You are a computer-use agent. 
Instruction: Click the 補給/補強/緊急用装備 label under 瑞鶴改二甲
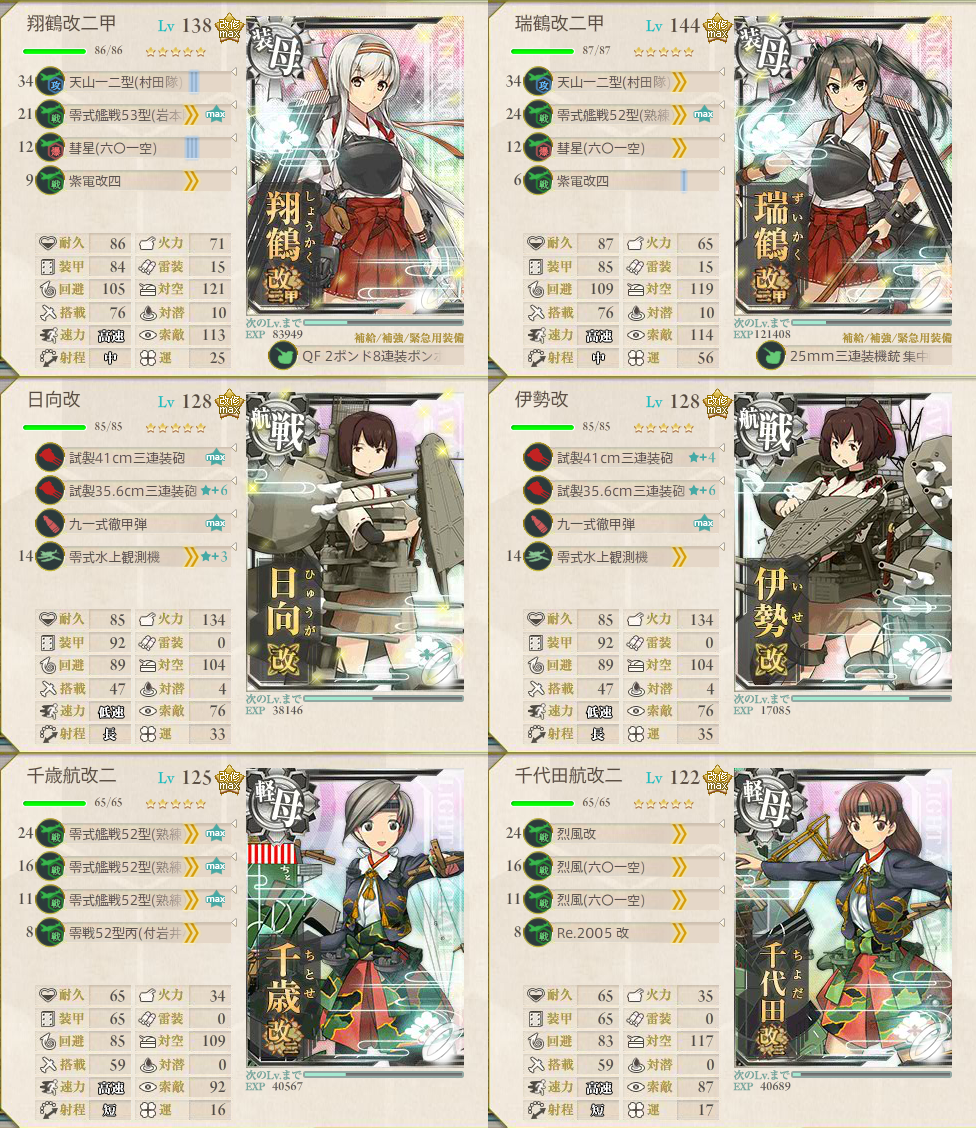(897, 337)
